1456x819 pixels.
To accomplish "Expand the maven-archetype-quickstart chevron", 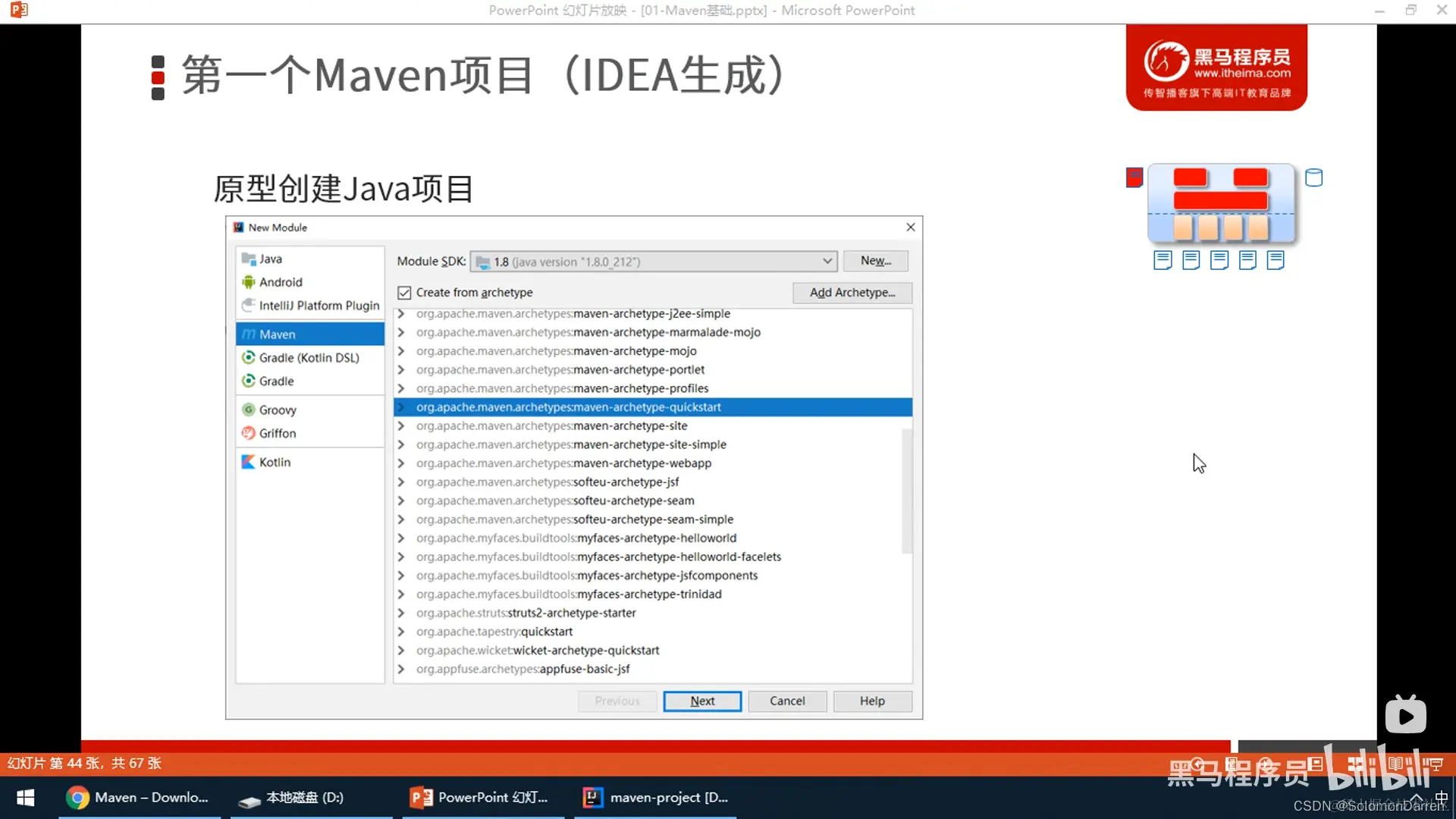I will (401, 407).
